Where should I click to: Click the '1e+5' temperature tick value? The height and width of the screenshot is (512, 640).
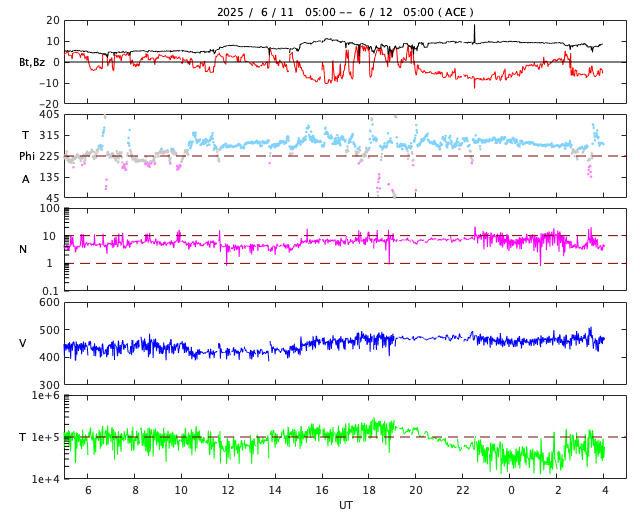click(46, 437)
